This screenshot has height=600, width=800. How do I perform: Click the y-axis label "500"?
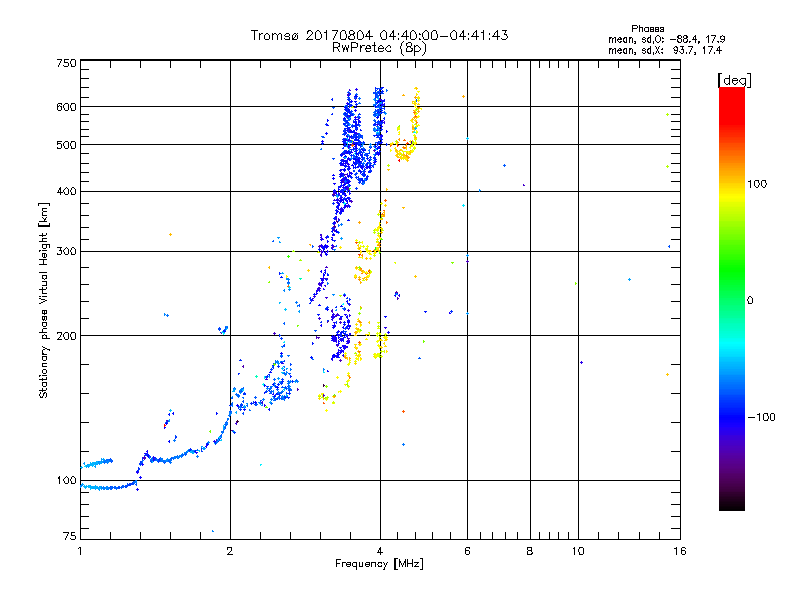tap(66, 145)
